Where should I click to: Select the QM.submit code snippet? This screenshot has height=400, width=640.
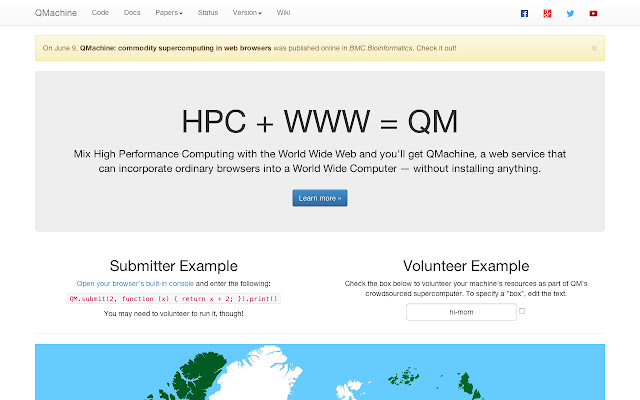tap(174, 299)
